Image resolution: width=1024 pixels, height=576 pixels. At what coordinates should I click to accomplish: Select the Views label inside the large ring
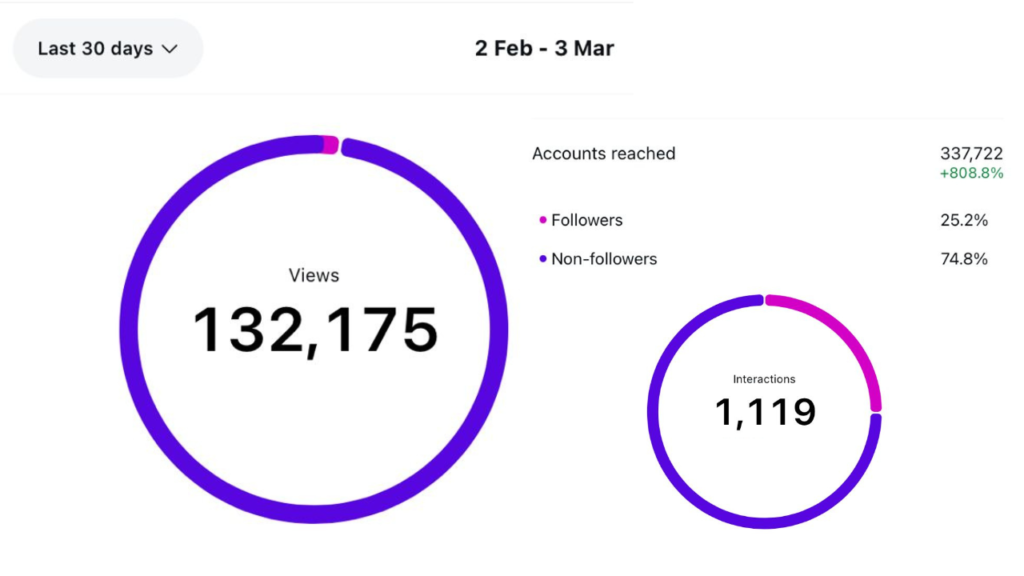[x=314, y=275]
